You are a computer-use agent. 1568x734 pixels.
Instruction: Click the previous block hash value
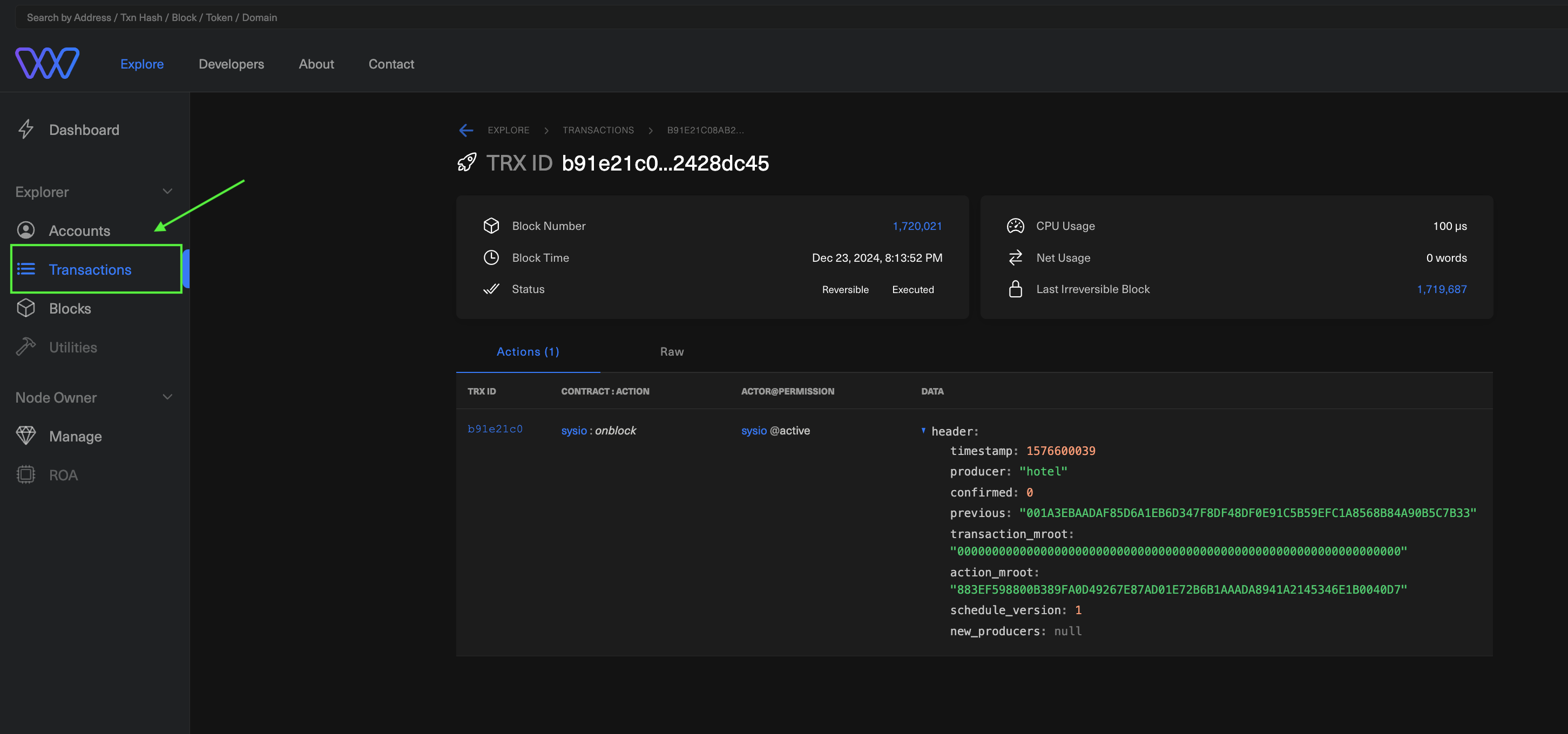coord(1248,513)
